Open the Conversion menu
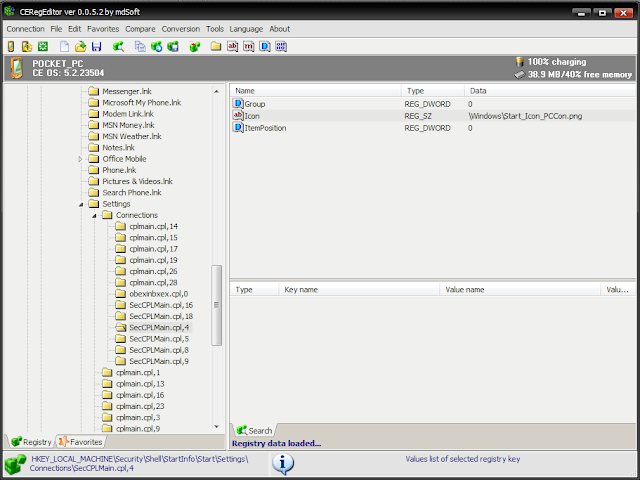The image size is (640, 480). [x=181, y=29]
